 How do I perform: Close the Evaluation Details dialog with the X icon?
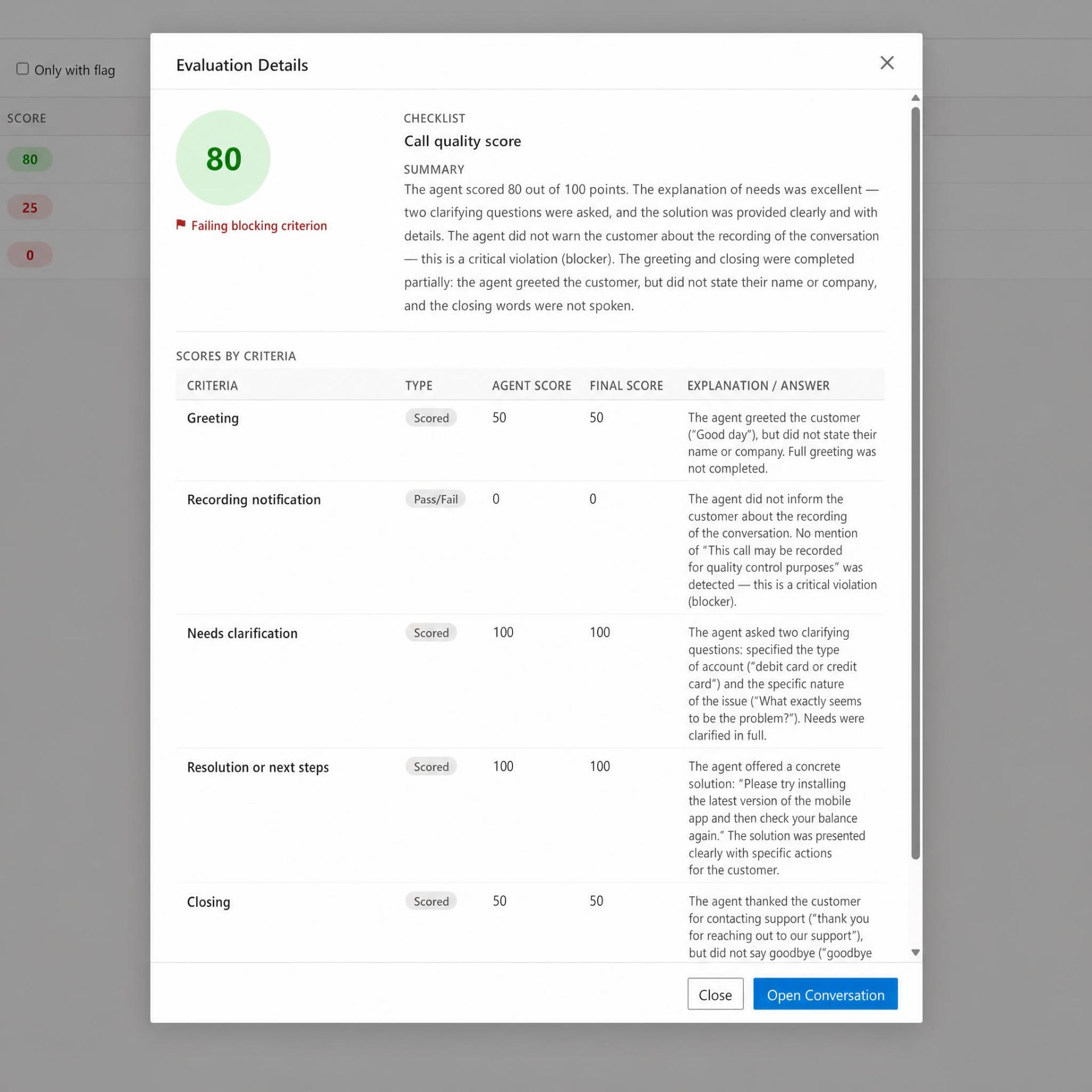[887, 63]
